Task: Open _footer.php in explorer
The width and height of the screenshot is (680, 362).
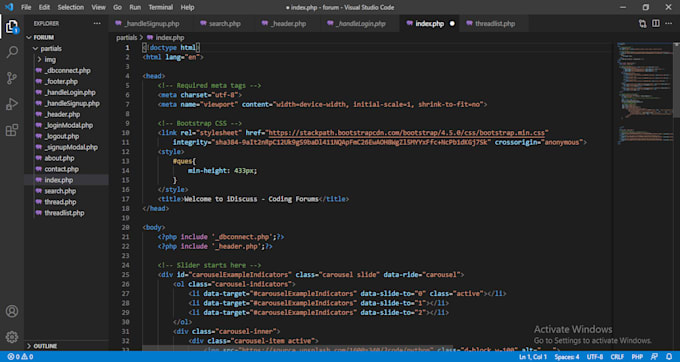Action: point(61,81)
